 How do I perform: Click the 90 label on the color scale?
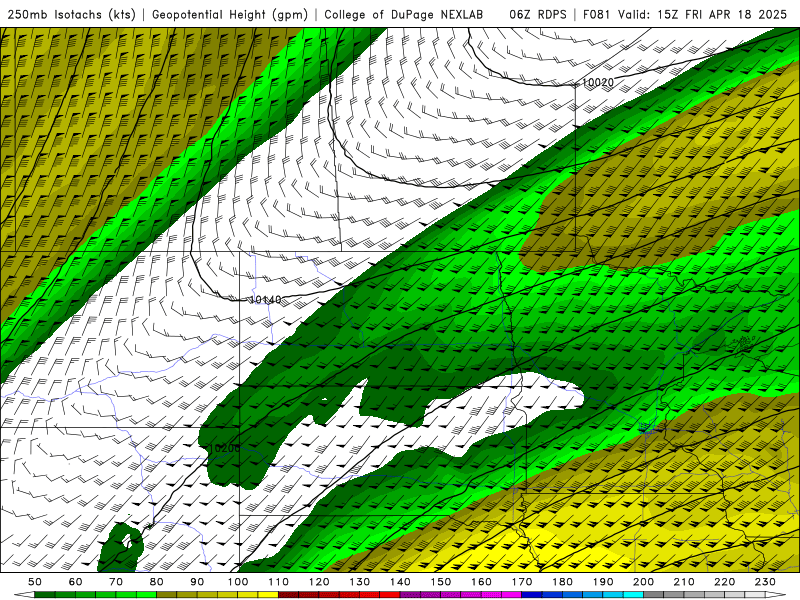(x=197, y=582)
